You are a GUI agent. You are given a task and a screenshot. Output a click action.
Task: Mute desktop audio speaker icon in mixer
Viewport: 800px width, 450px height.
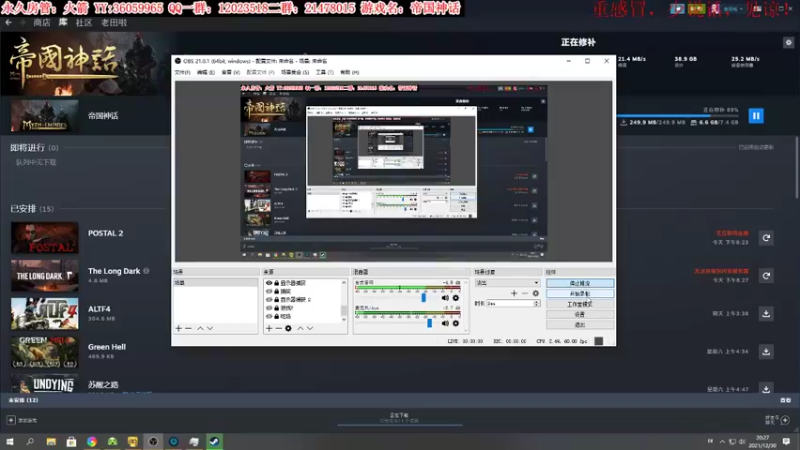(445, 298)
